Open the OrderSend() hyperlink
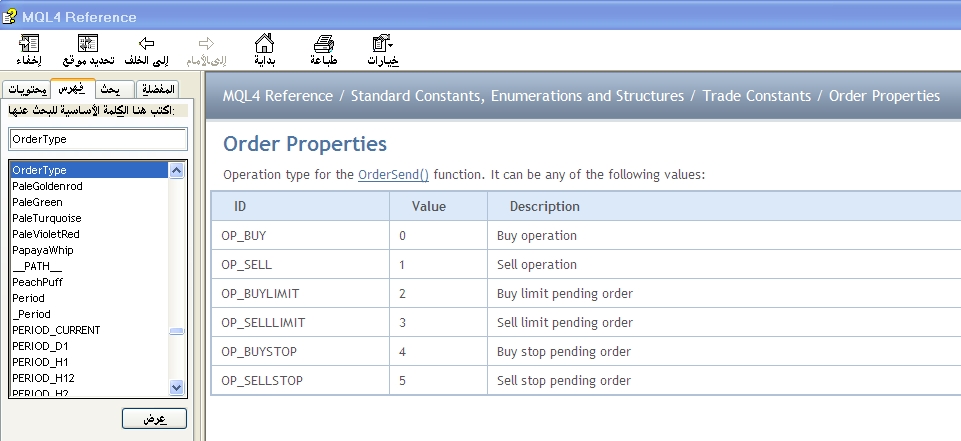This screenshot has height=441, width=961. pos(393,175)
